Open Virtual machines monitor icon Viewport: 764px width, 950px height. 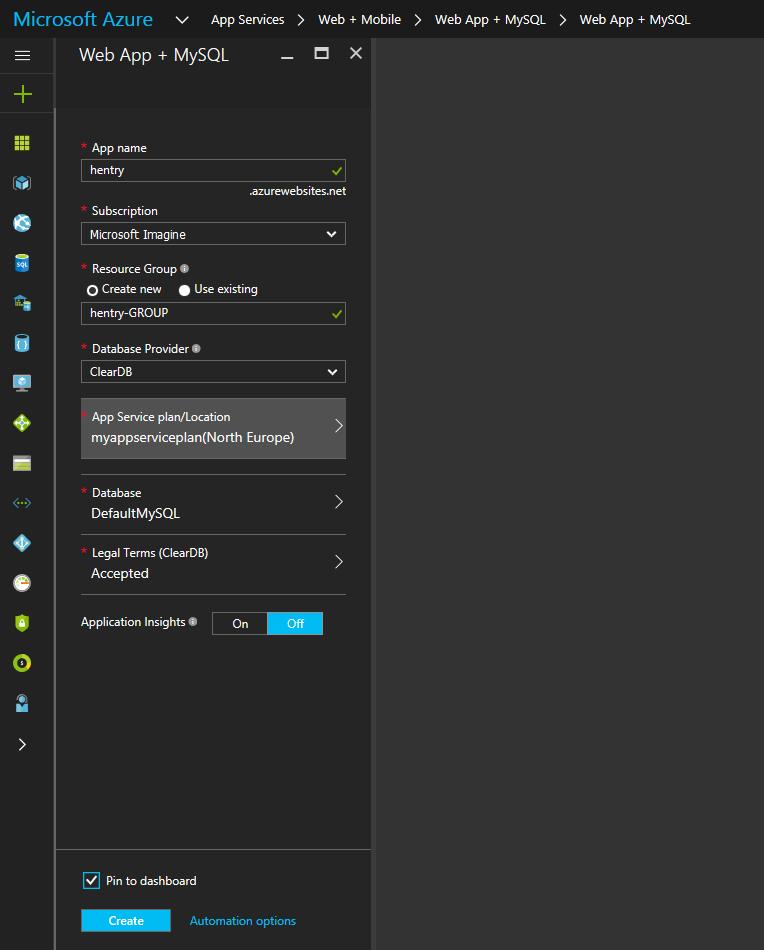pyautogui.click(x=22, y=383)
